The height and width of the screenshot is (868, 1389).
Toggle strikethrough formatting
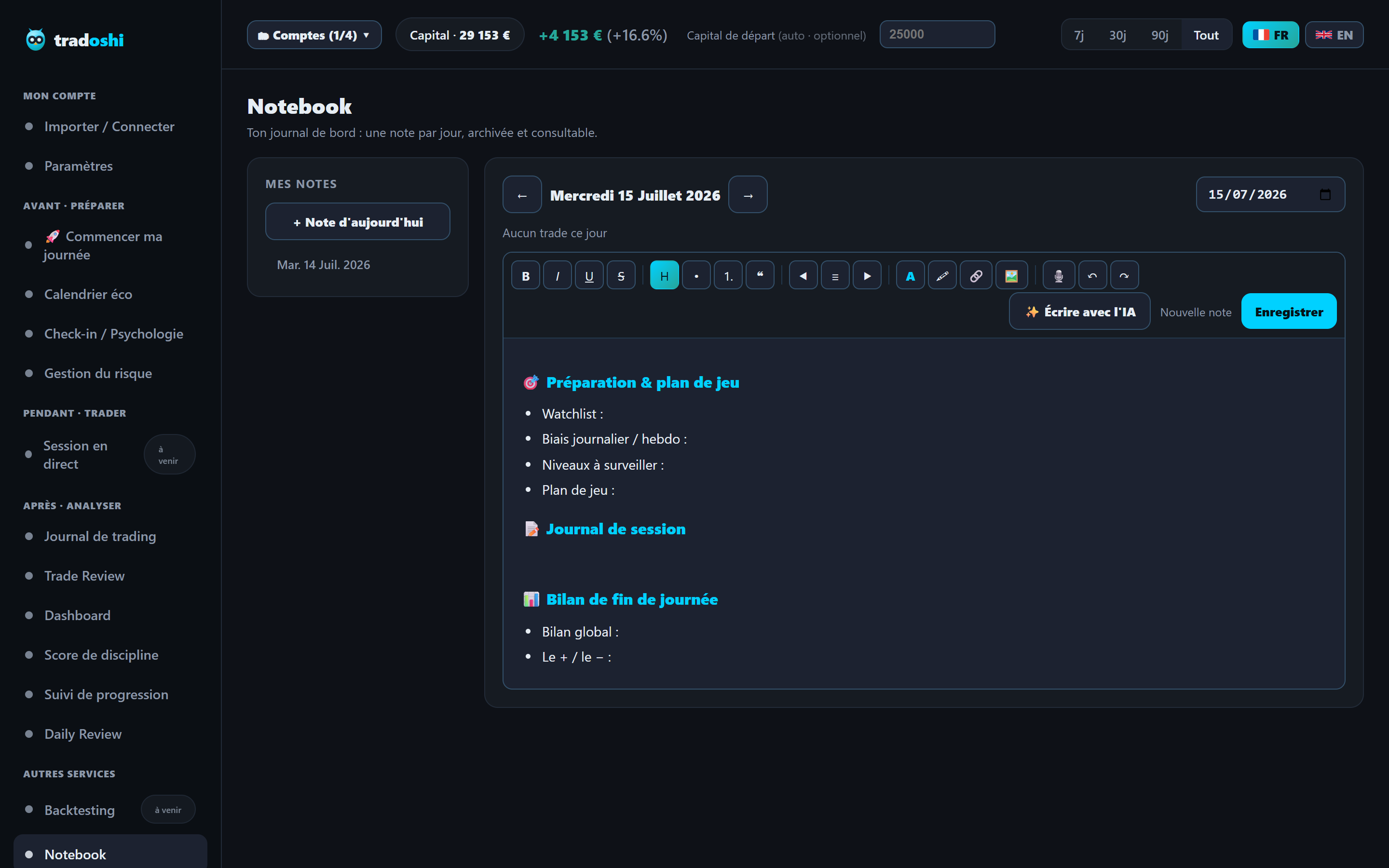click(x=621, y=275)
